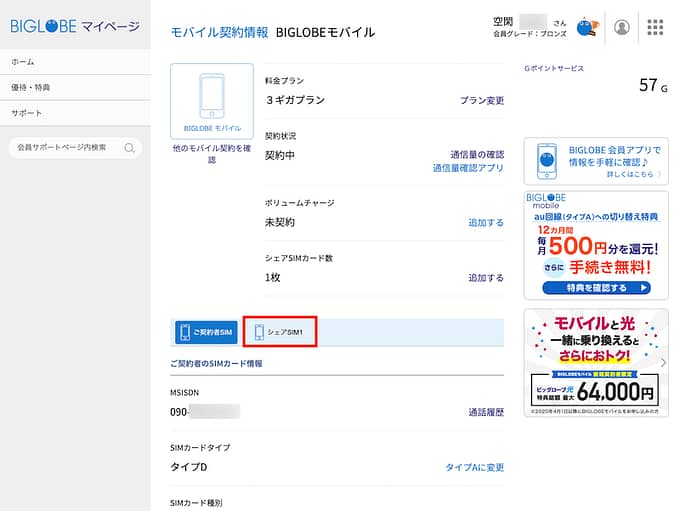Click the ご契約者のSIMカード情報 heading
Viewport: 680px width, 511px height.
216,364
